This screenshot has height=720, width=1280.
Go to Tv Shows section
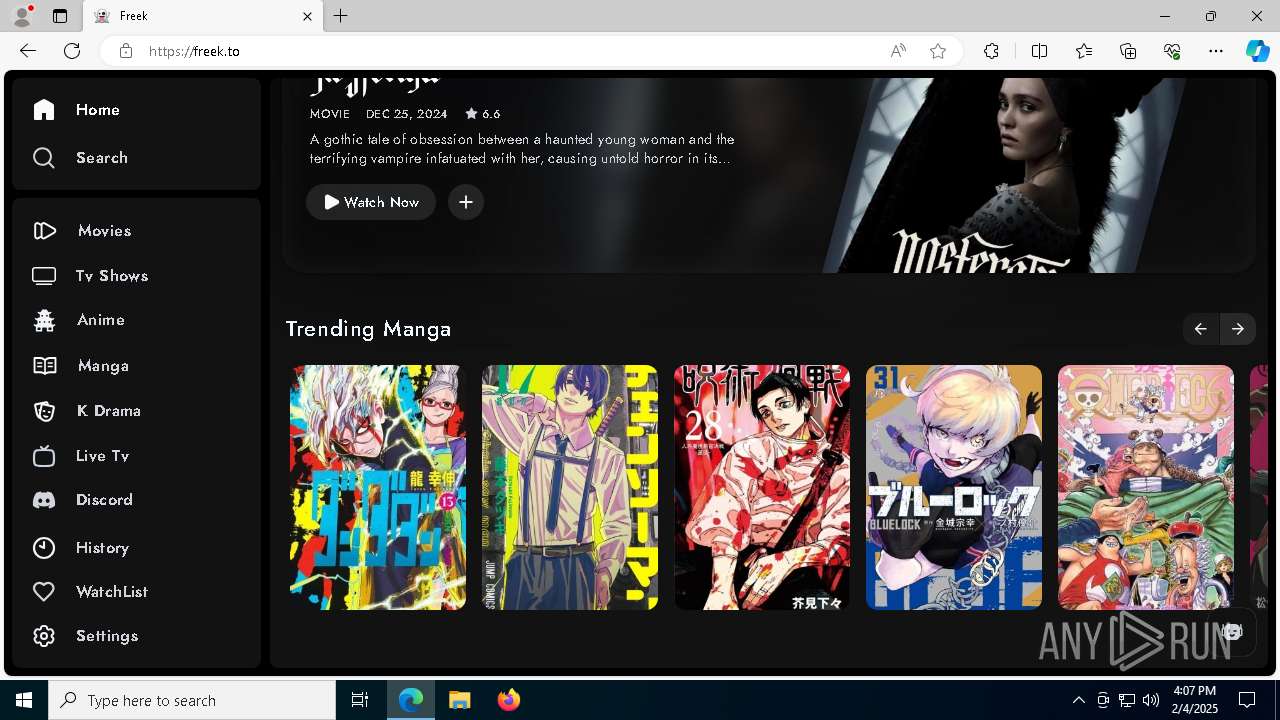point(112,276)
